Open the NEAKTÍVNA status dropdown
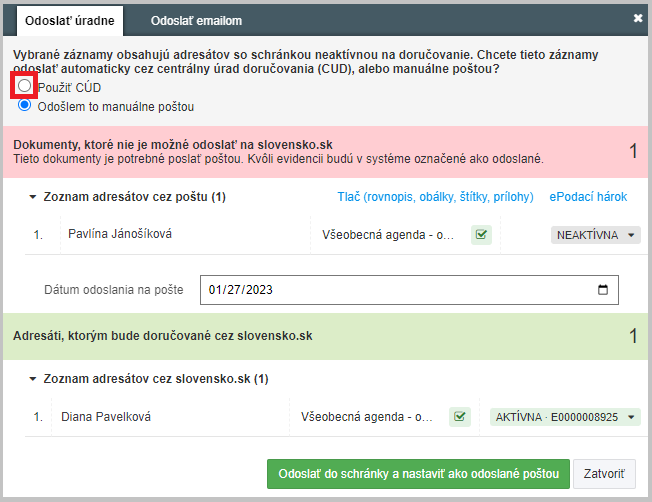Image resolution: width=652 pixels, height=502 pixels. [595, 235]
